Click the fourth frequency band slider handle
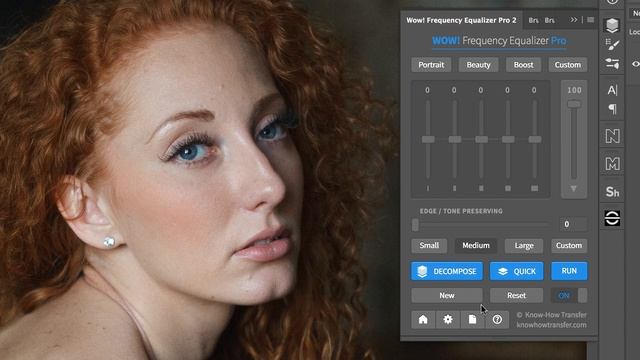This screenshot has width=640, height=360. (x=508, y=140)
